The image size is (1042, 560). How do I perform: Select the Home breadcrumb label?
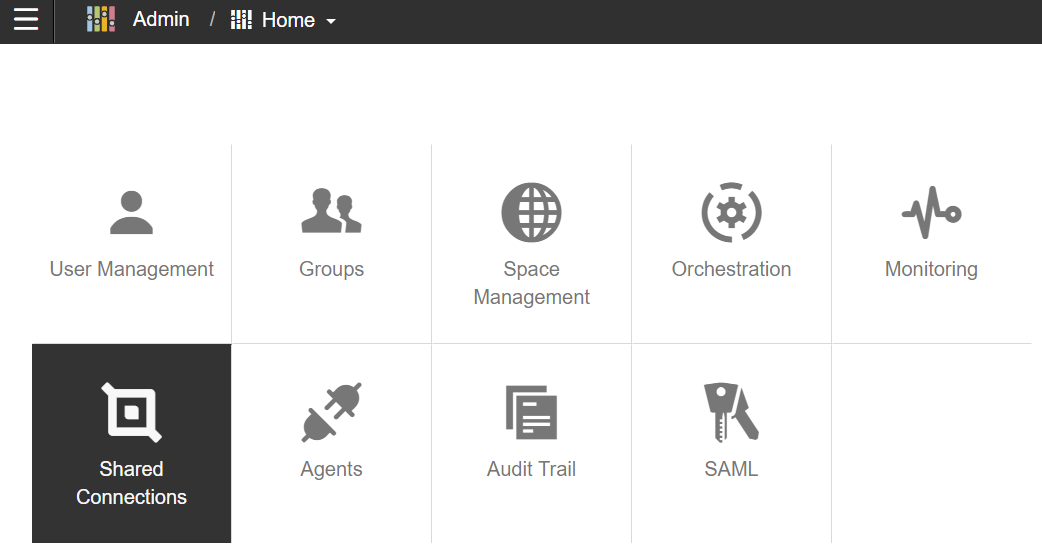[288, 20]
